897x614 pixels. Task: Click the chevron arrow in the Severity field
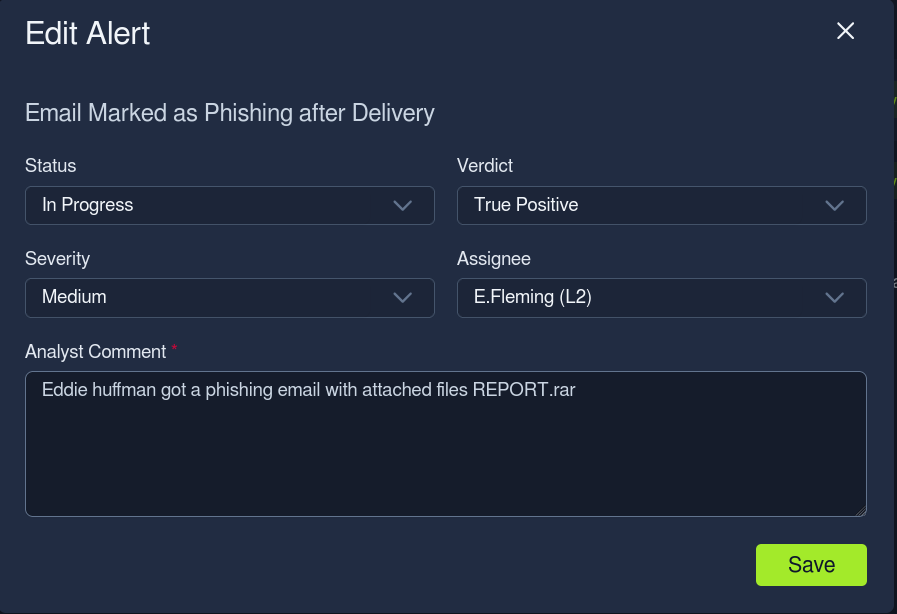pos(403,298)
